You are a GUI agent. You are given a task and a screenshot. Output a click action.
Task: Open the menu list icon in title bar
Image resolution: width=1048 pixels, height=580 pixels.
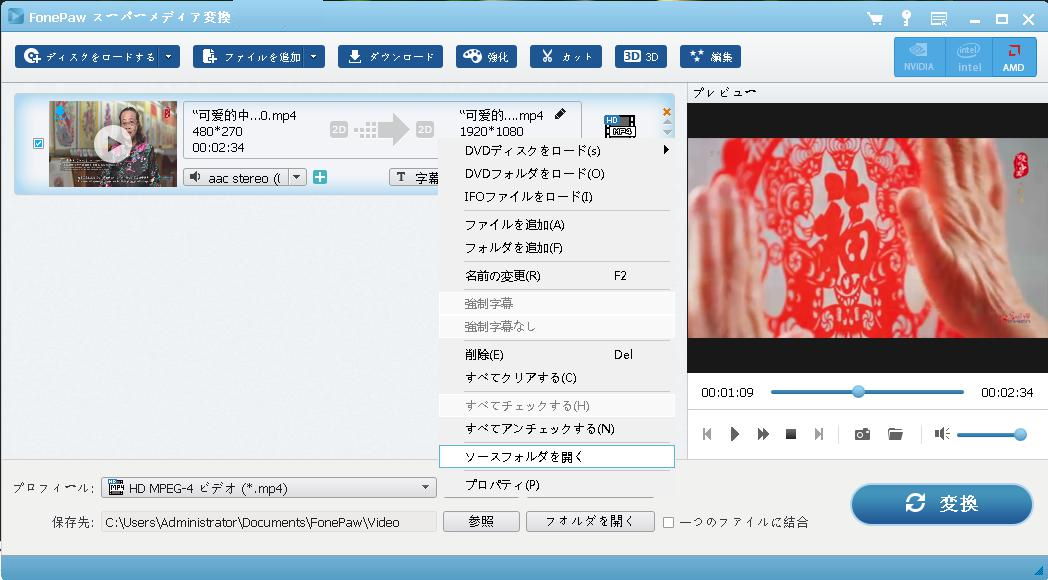939,19
